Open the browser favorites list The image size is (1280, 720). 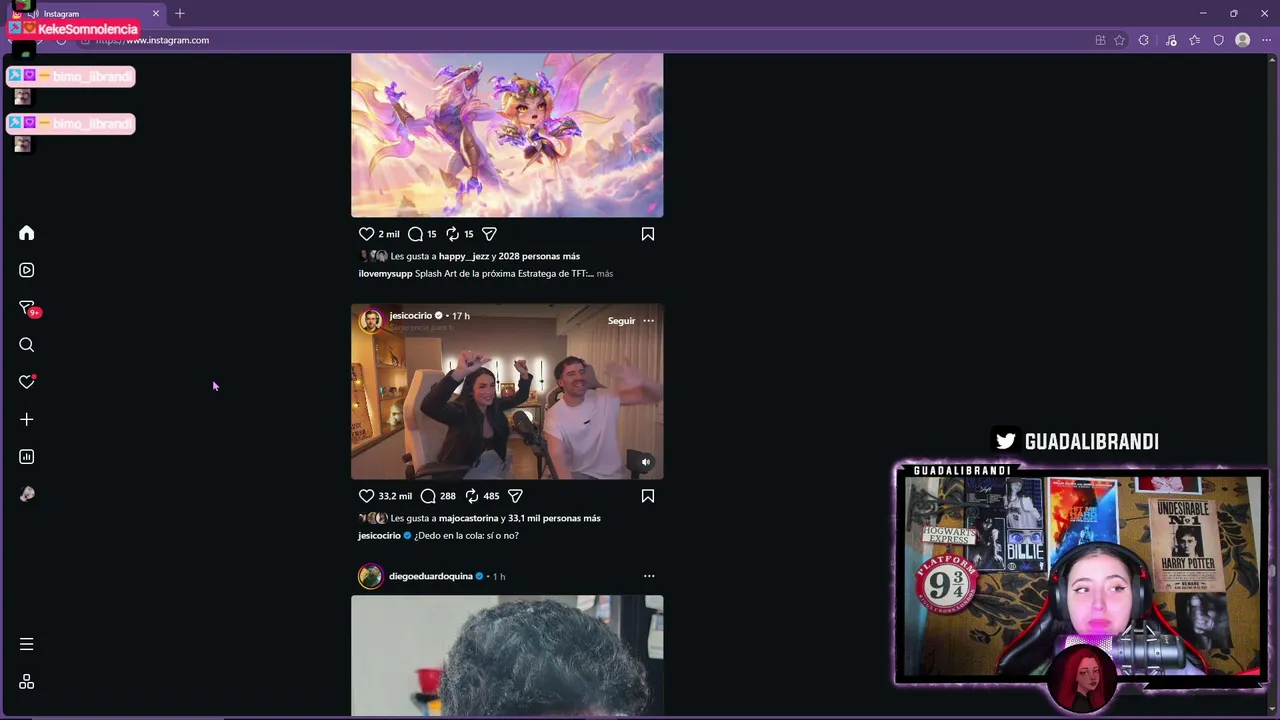point(1195,41)
